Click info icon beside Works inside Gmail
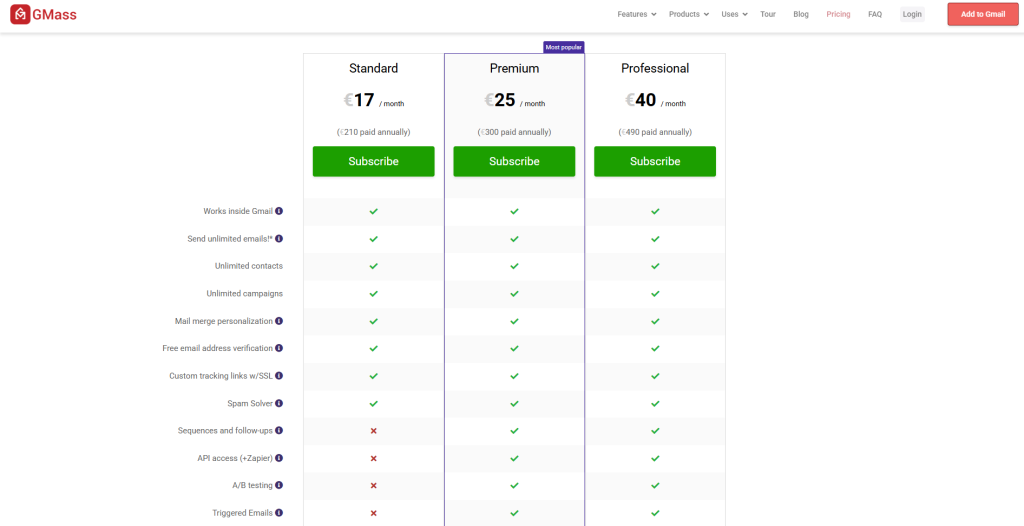1024x526 pixels. click(x=279, y=211)
